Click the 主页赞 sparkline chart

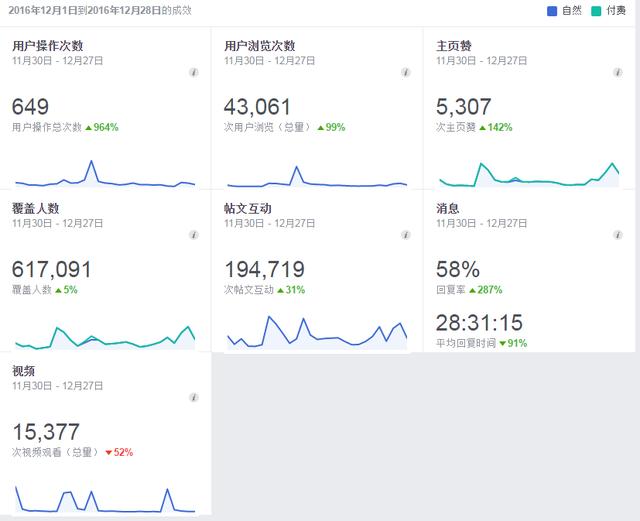click(x=529, y=175)
